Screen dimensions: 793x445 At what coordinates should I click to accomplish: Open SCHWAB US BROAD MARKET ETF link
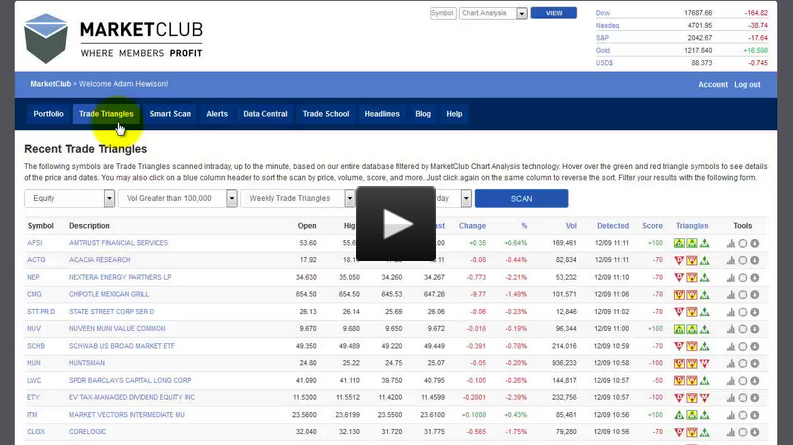pos(122,346)
